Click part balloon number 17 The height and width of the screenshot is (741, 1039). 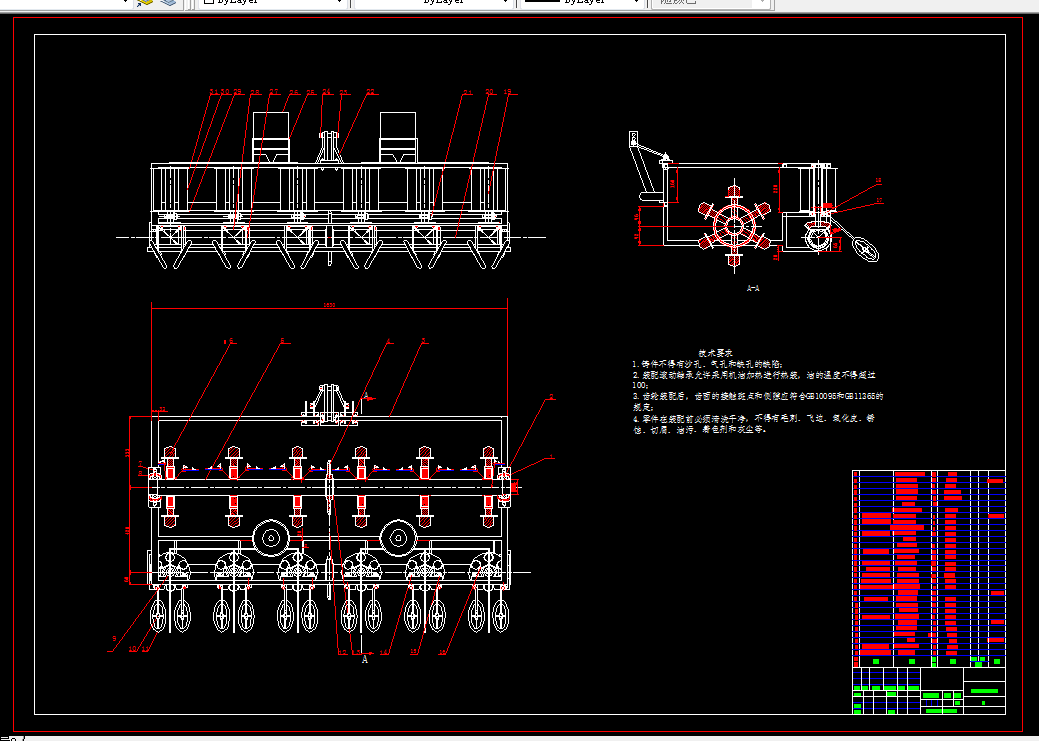(x=879, y=200)
